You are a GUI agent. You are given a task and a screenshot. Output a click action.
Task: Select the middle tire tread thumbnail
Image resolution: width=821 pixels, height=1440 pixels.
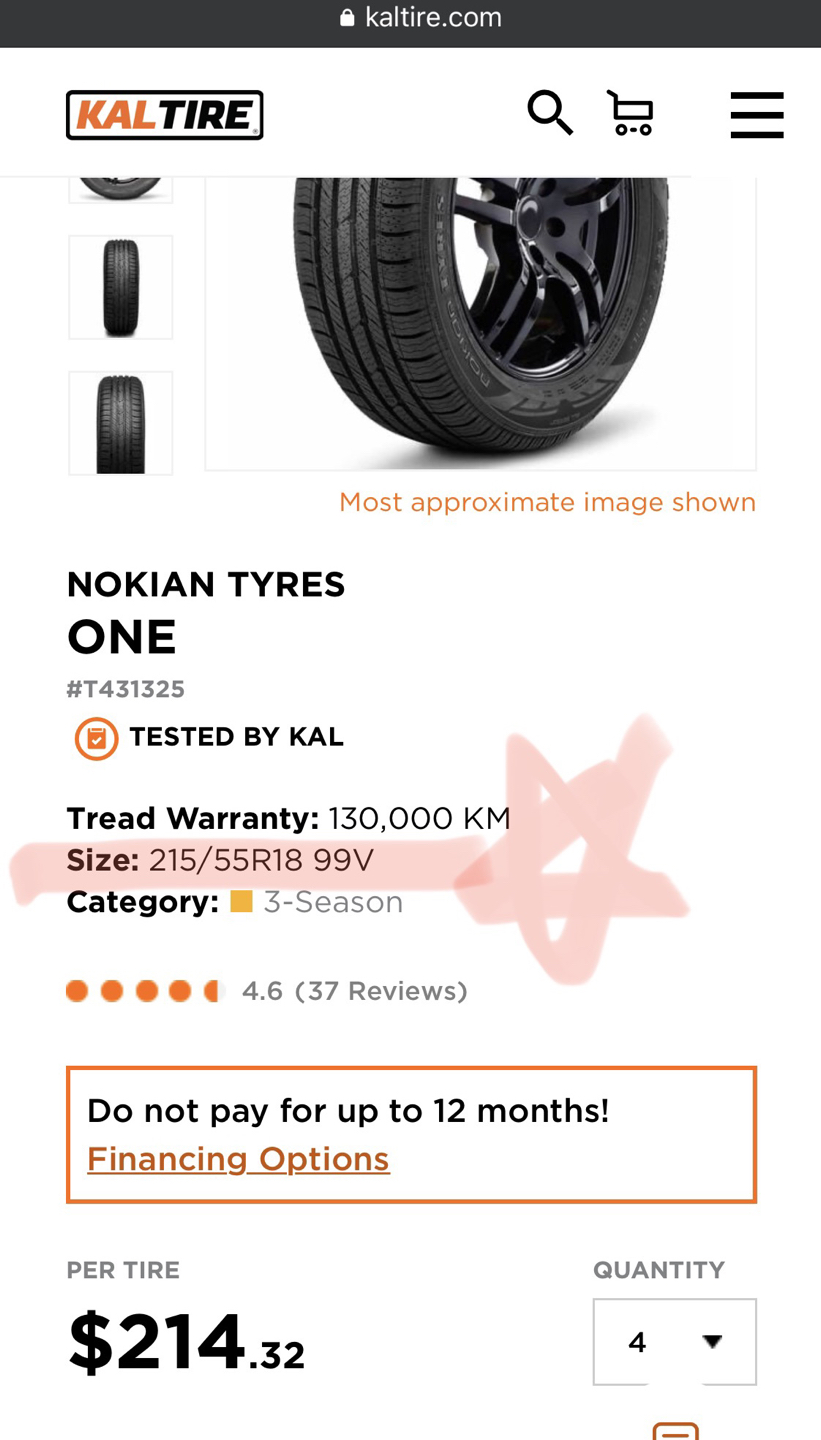click(121, 288)
